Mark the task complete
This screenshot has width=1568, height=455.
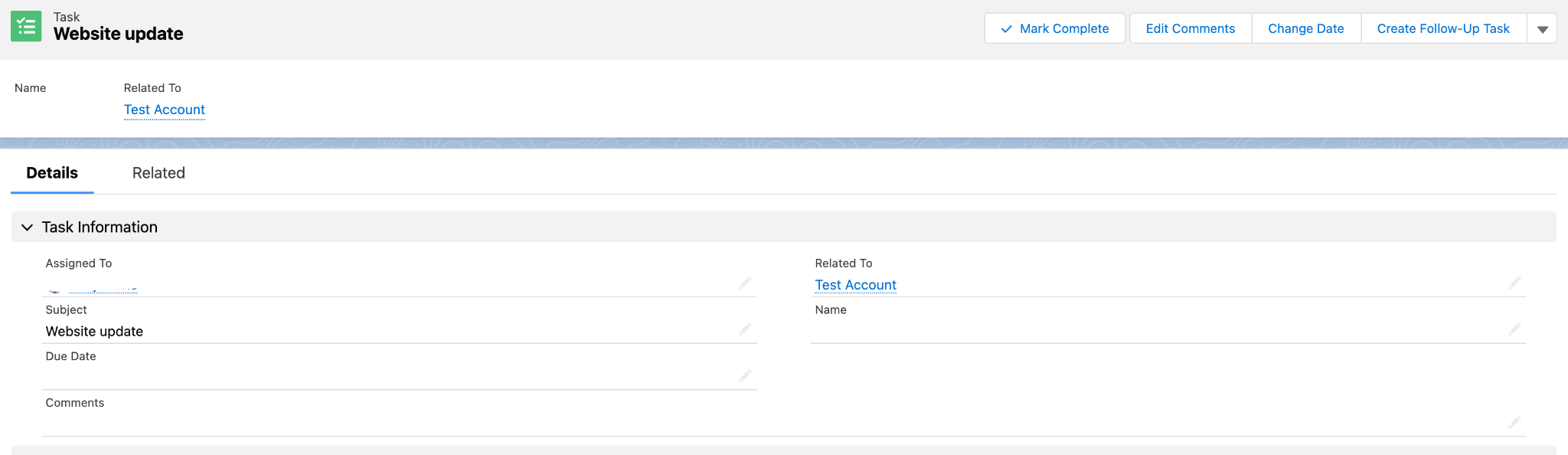(x=1054, y=28)
